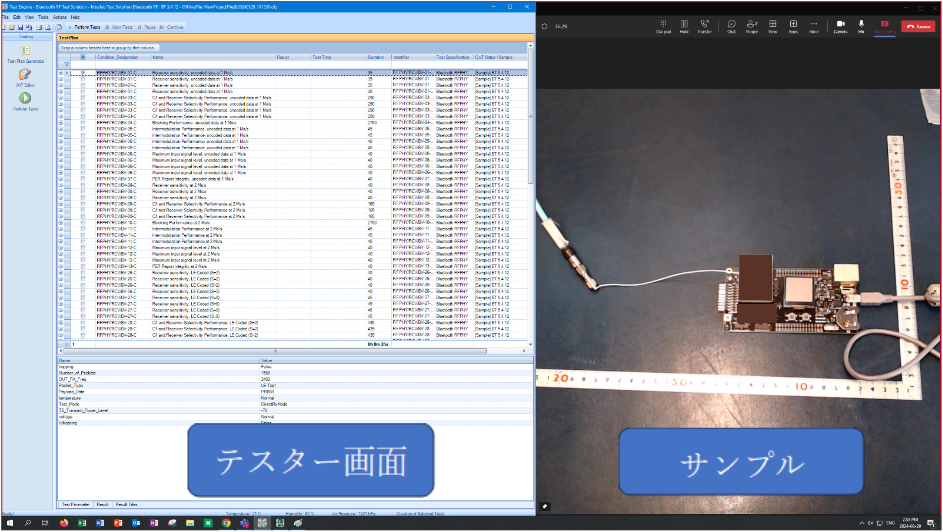Screen dimensions: 943x532
Task: Open the Teams dial pad
Action: point(663,25)
